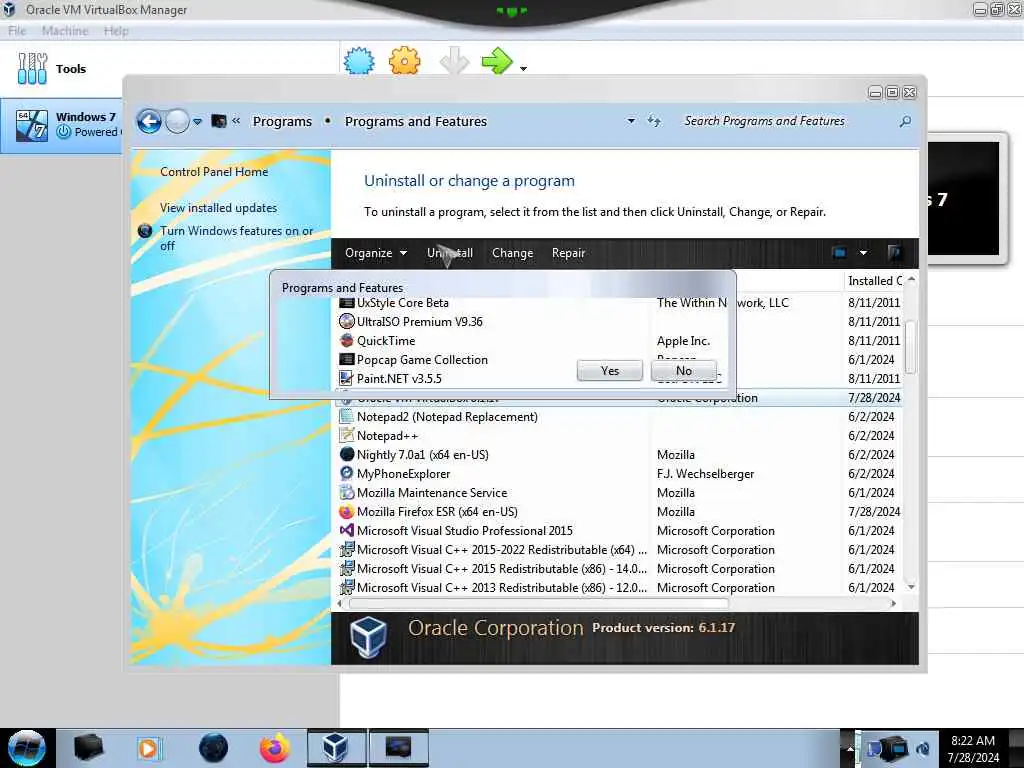Click the vertical scrollbar thumb of program list
Viewport: 1024px width, 768px height.
(911, 347)
